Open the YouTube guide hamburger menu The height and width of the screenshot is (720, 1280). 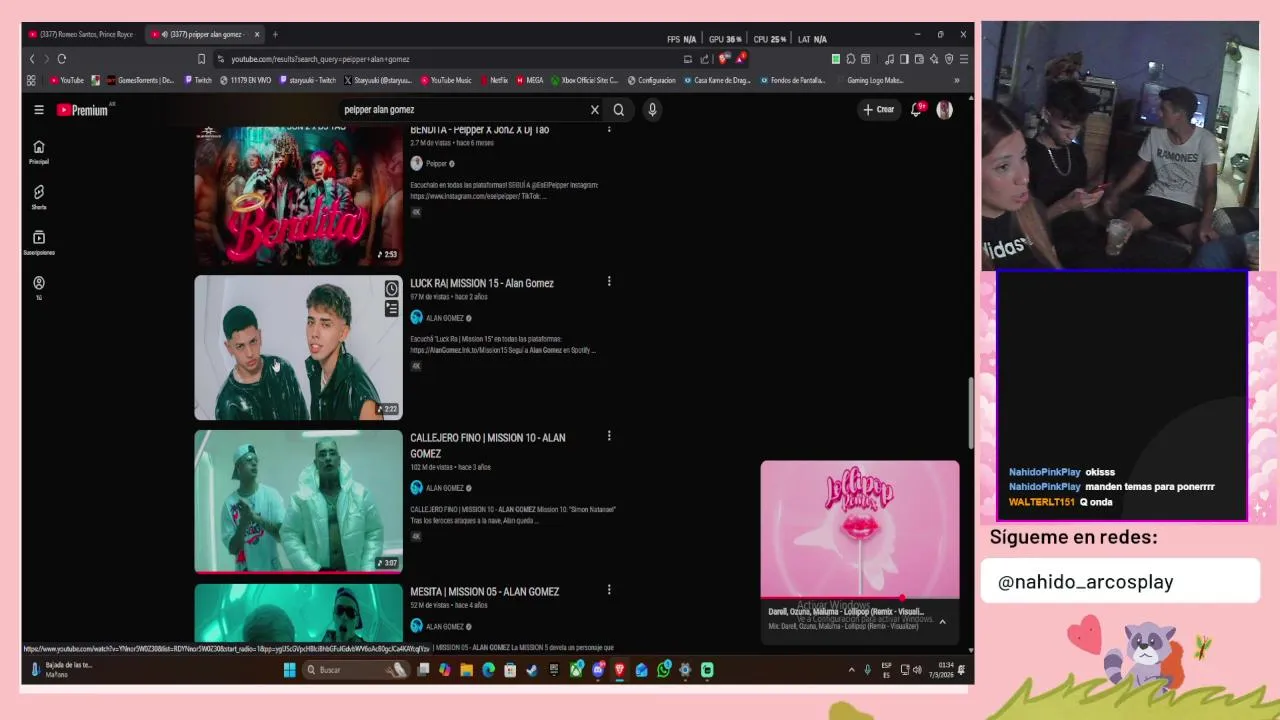click(39, 110)
